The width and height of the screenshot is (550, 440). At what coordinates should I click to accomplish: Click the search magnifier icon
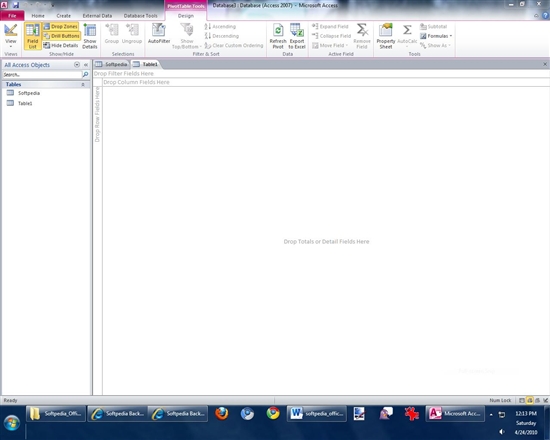[85, 74]
